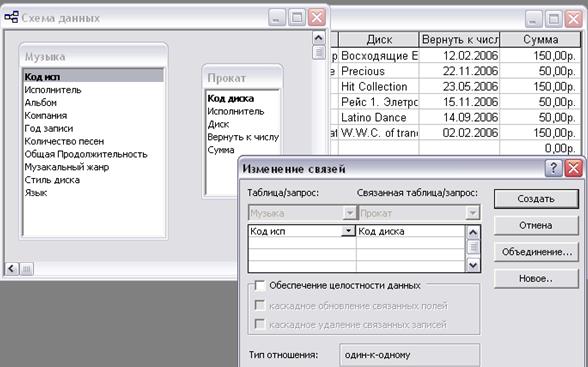
Task: Minimize the Схема данных window
Action: click(x=277, y=18)
